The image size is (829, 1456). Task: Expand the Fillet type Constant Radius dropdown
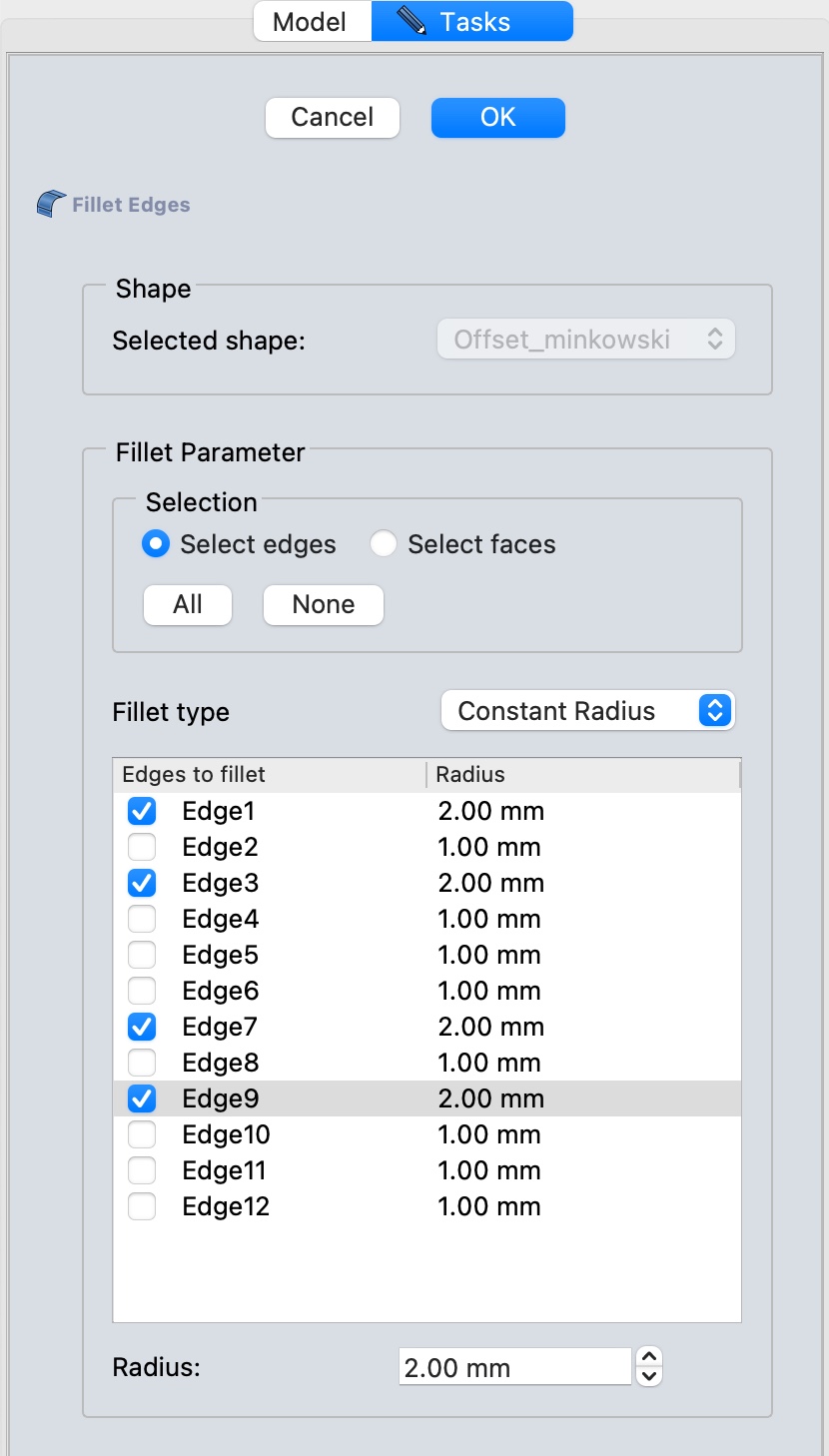pos(587,711)
